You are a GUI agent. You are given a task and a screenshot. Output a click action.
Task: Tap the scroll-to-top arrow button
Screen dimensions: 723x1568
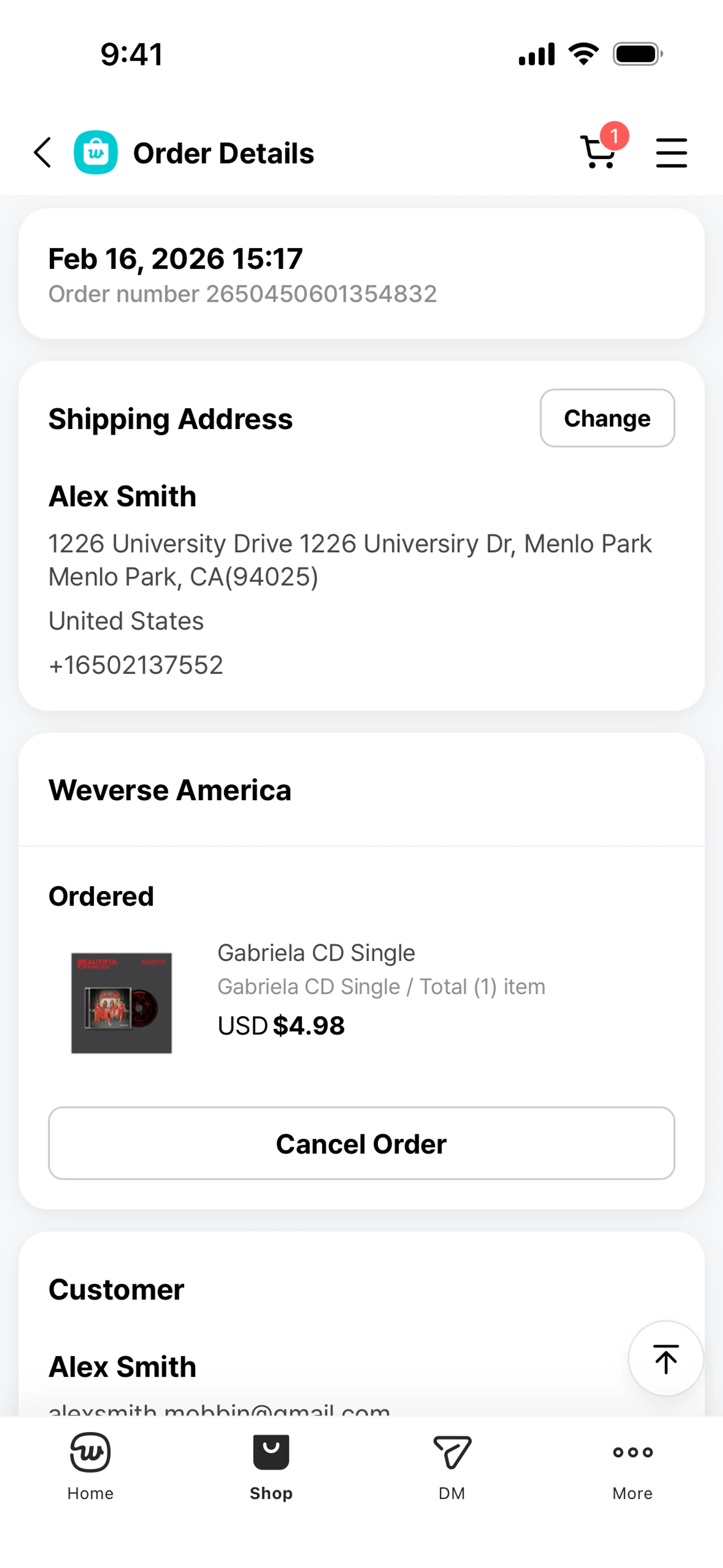point(666,1359)
